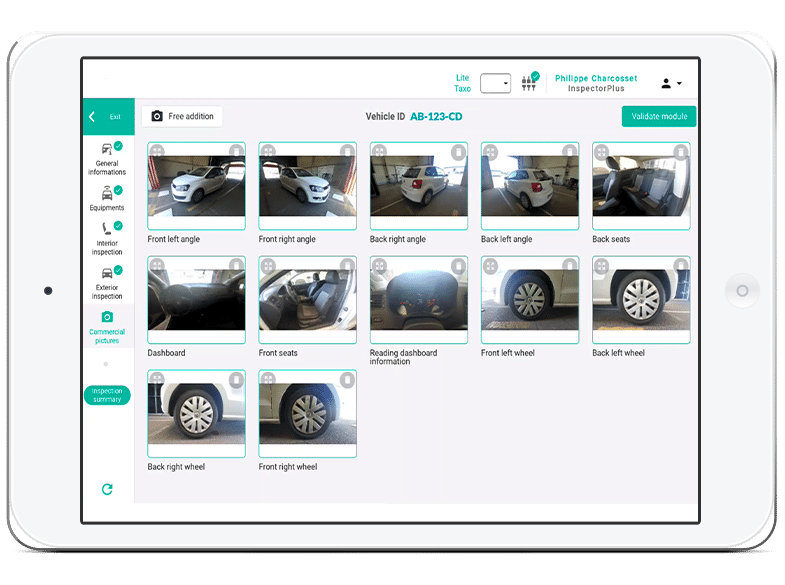Open Equipments section
Viewport: 785px width, 585px height.
[107, 198]
